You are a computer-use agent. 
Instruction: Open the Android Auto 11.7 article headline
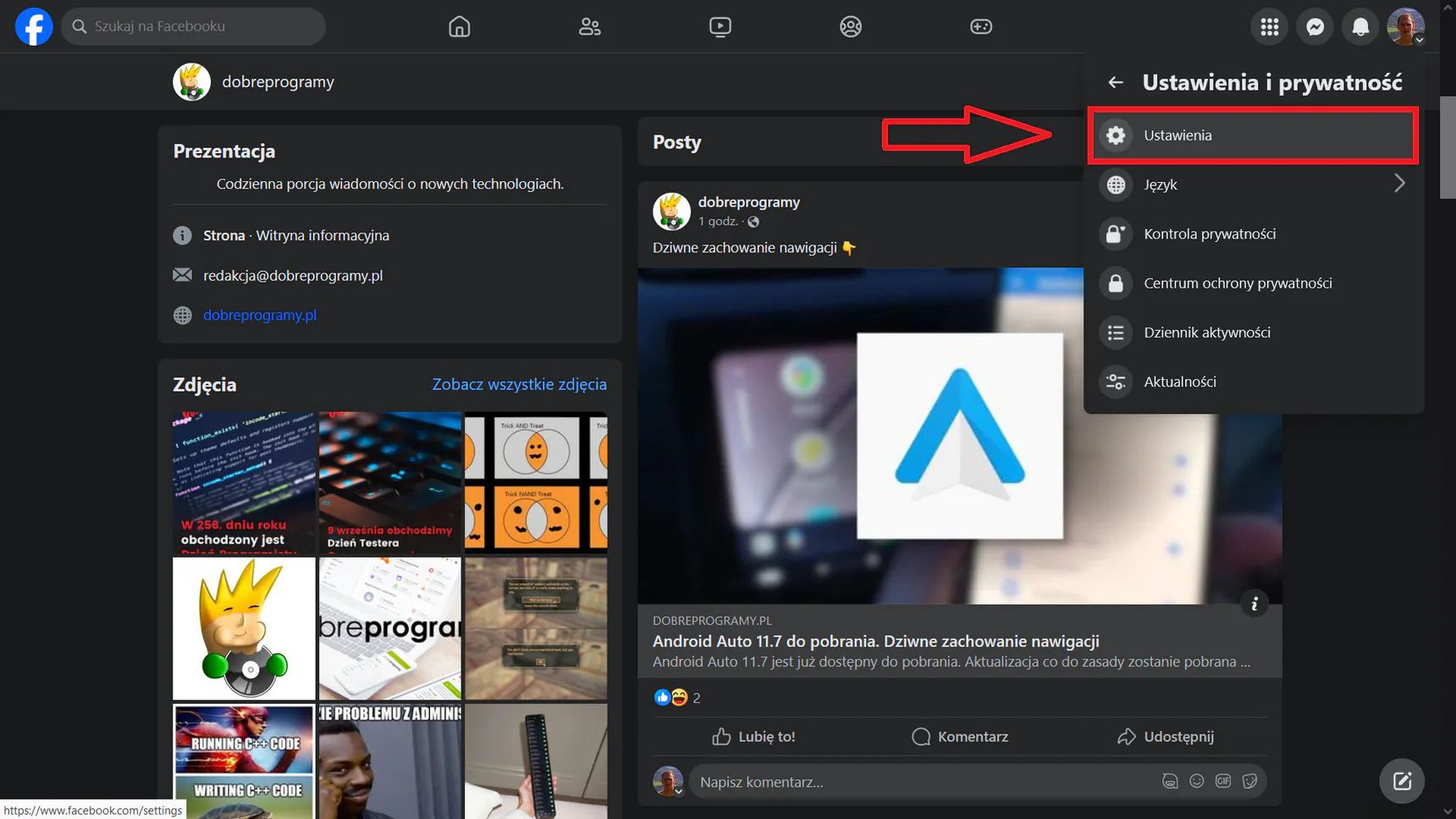pos(876,641)
